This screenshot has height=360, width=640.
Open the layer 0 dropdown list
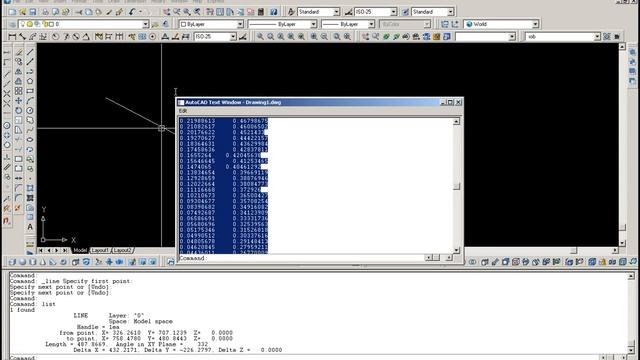point(145,24)
